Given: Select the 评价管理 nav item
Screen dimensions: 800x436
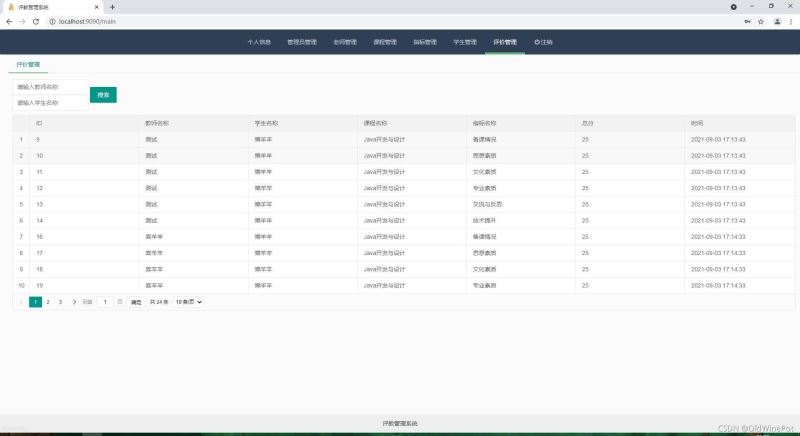Looking at the screenshot, I should [505, 42].
